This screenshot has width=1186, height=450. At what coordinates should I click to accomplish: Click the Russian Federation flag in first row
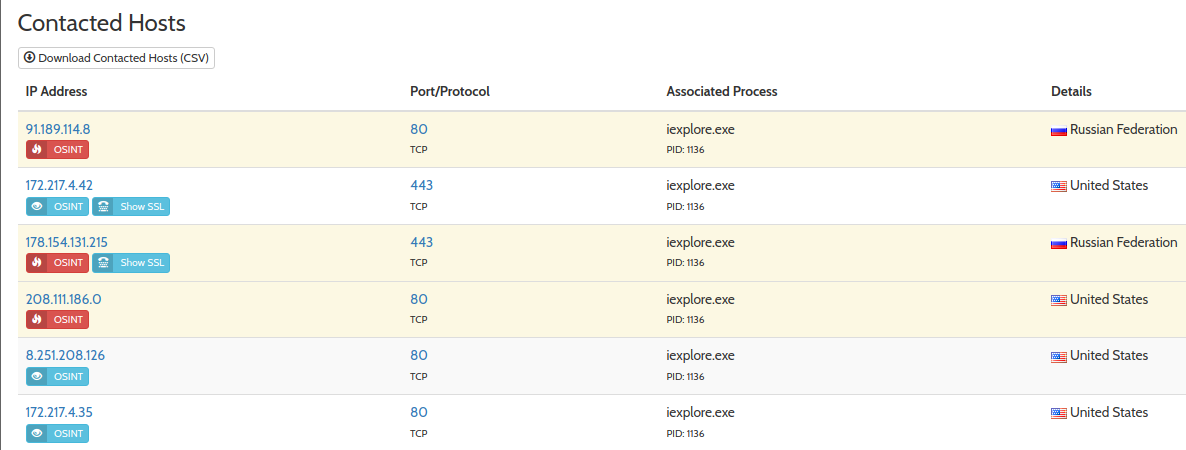point(1059,130)
